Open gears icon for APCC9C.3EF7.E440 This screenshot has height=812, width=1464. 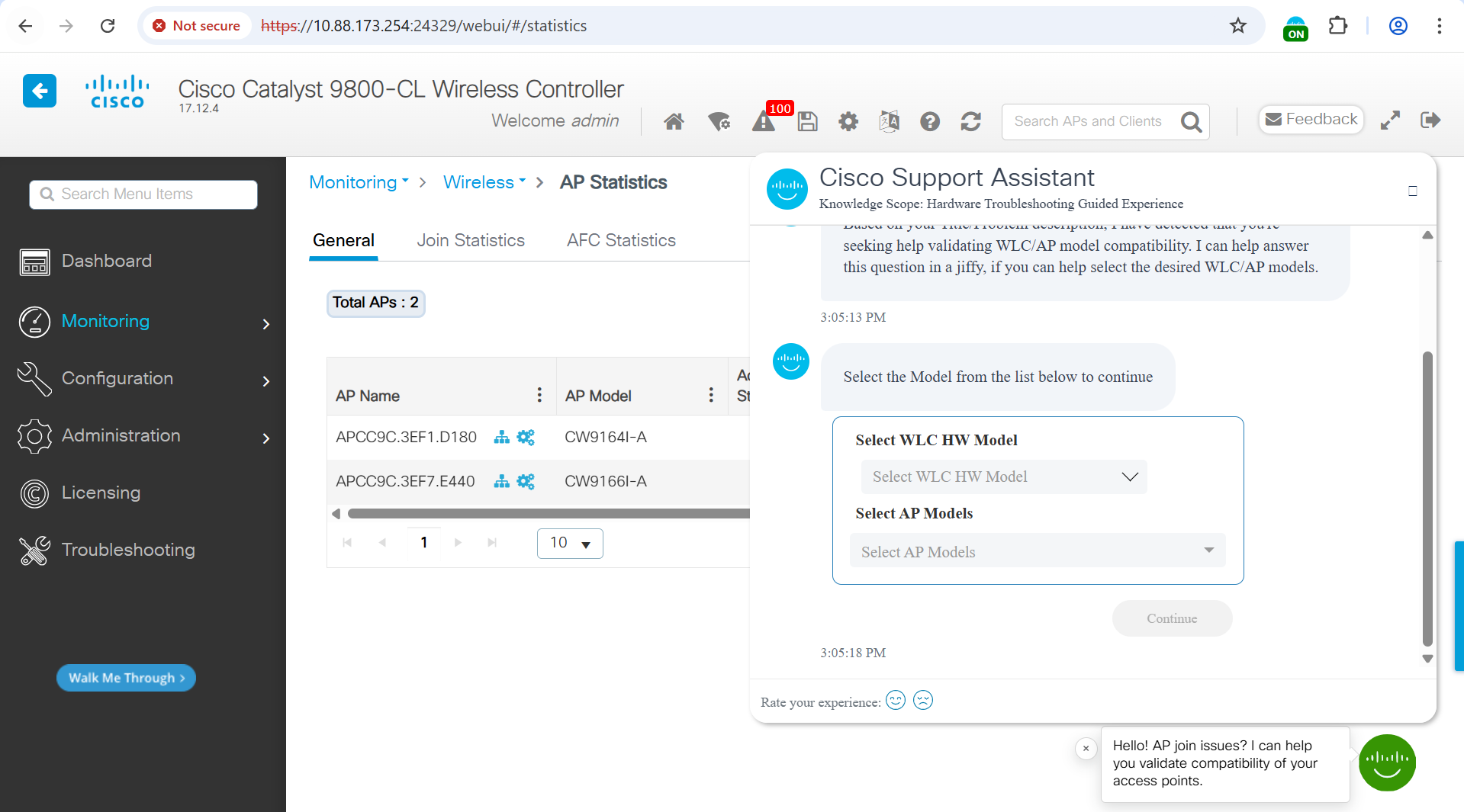click(526, 481)
